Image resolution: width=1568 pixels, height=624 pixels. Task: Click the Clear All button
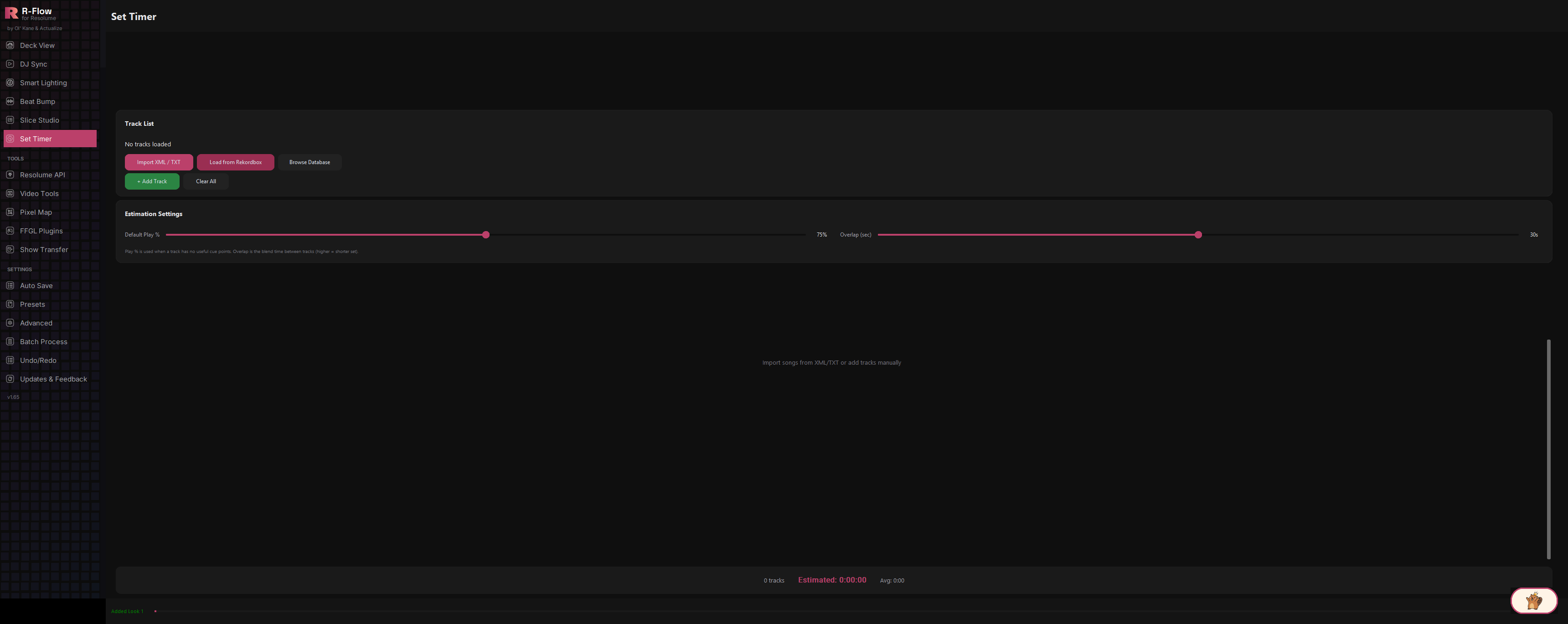pos(206,181)
